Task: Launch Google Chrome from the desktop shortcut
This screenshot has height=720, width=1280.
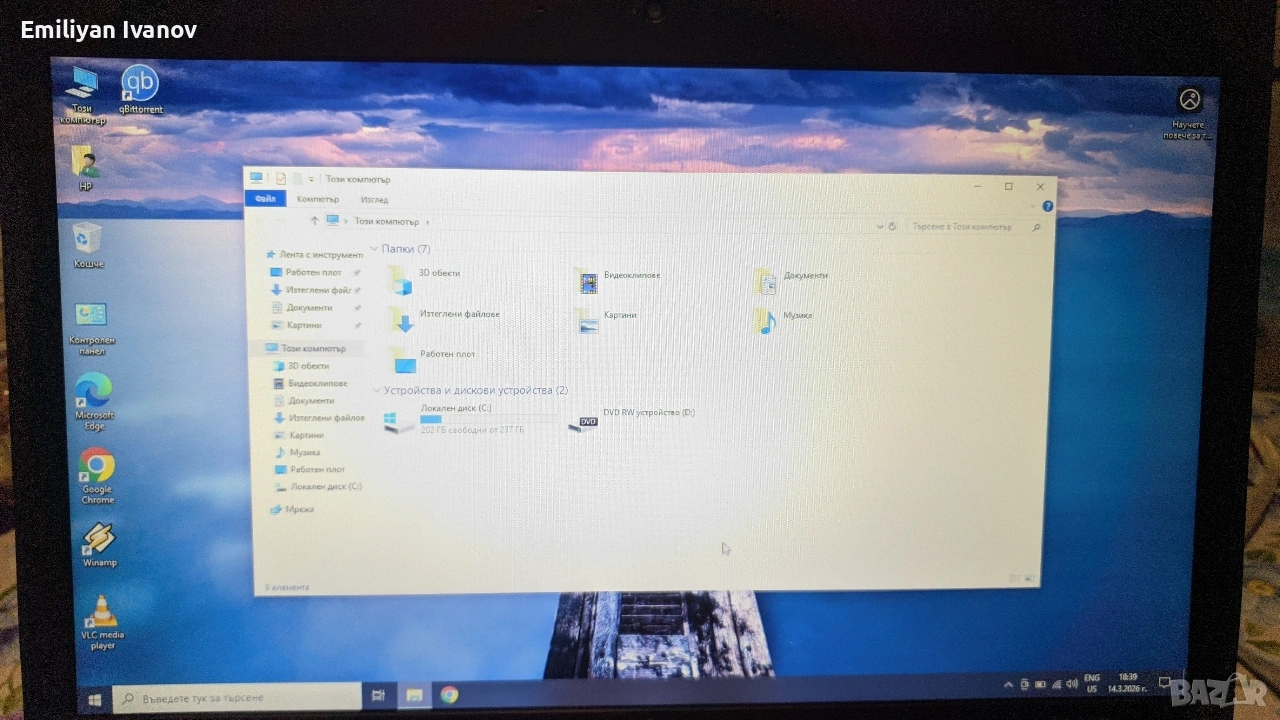Action: 97,475
